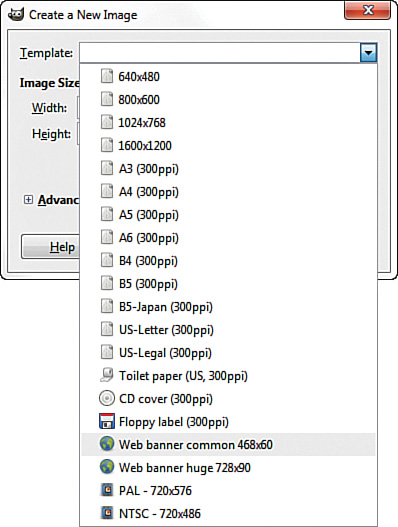Select PAL - 720x576 entry
The height and width of the screenshot is (527, 398).
[228, 490]
